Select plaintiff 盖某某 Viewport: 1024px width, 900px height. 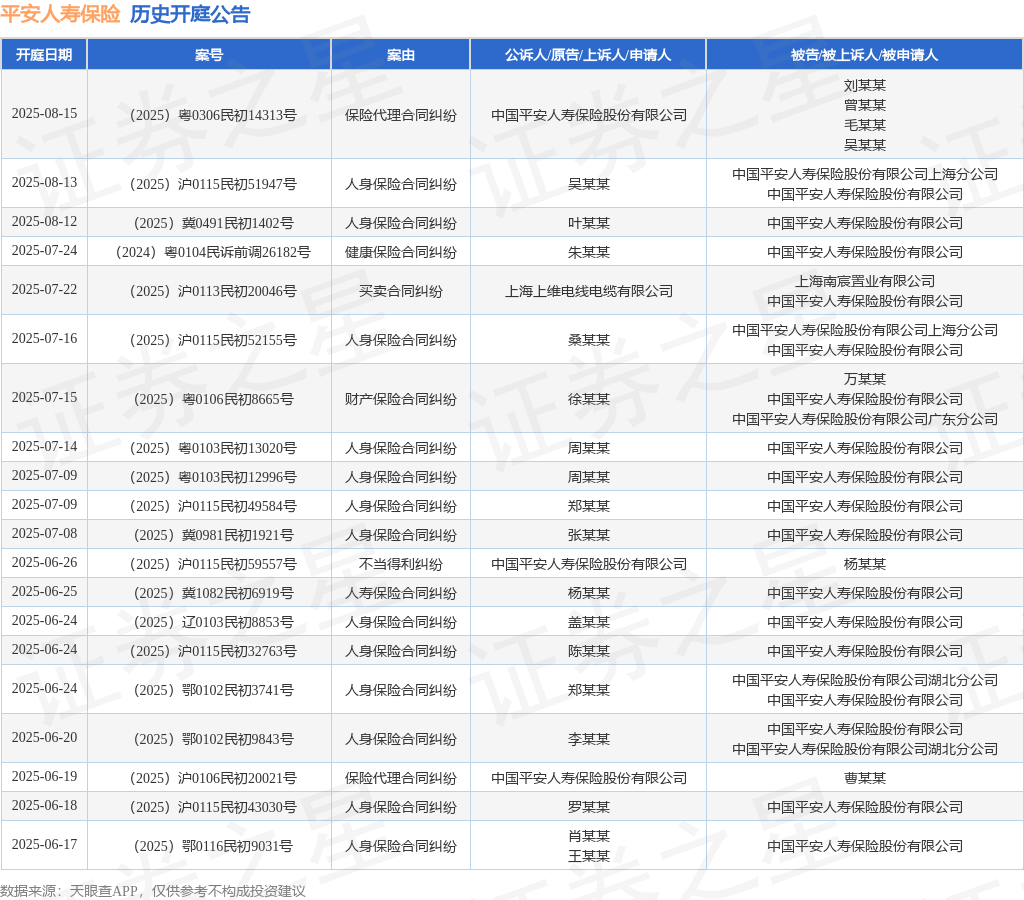coord(588,622)
